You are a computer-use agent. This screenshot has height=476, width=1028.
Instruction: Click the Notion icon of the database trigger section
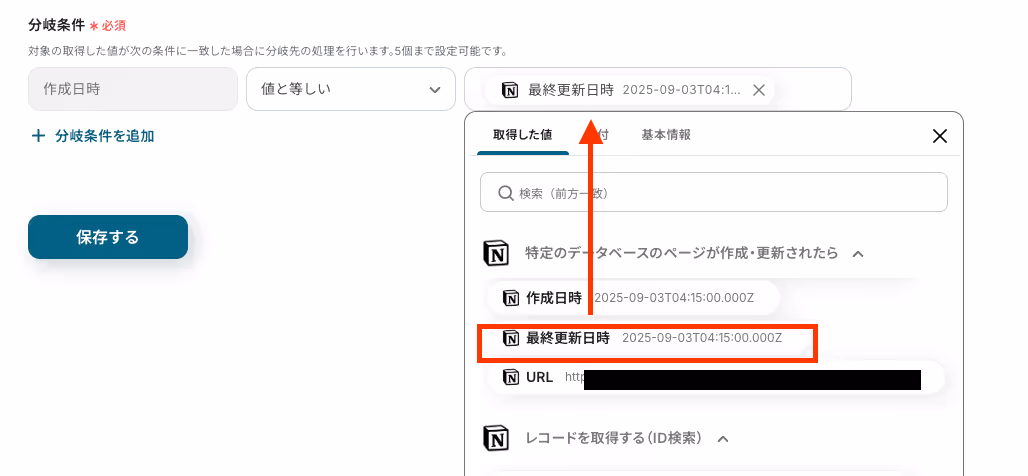[496, 253]
